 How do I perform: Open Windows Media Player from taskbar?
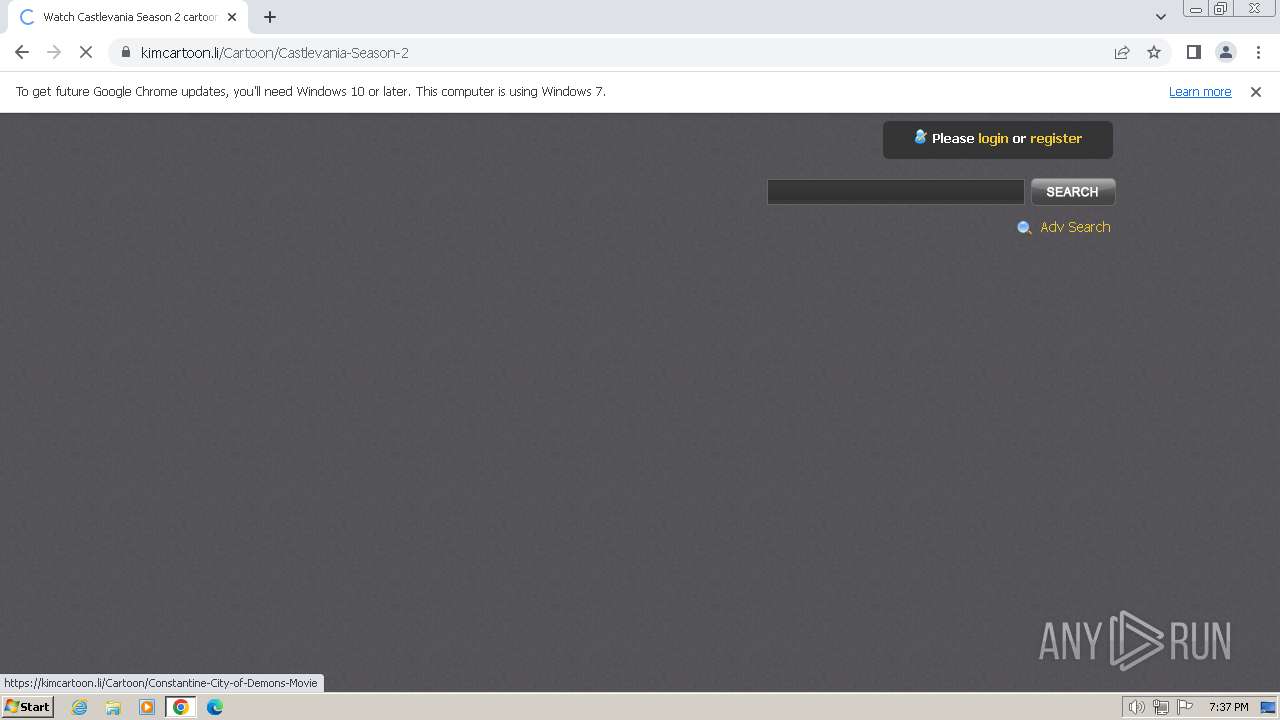click(147, 707)
